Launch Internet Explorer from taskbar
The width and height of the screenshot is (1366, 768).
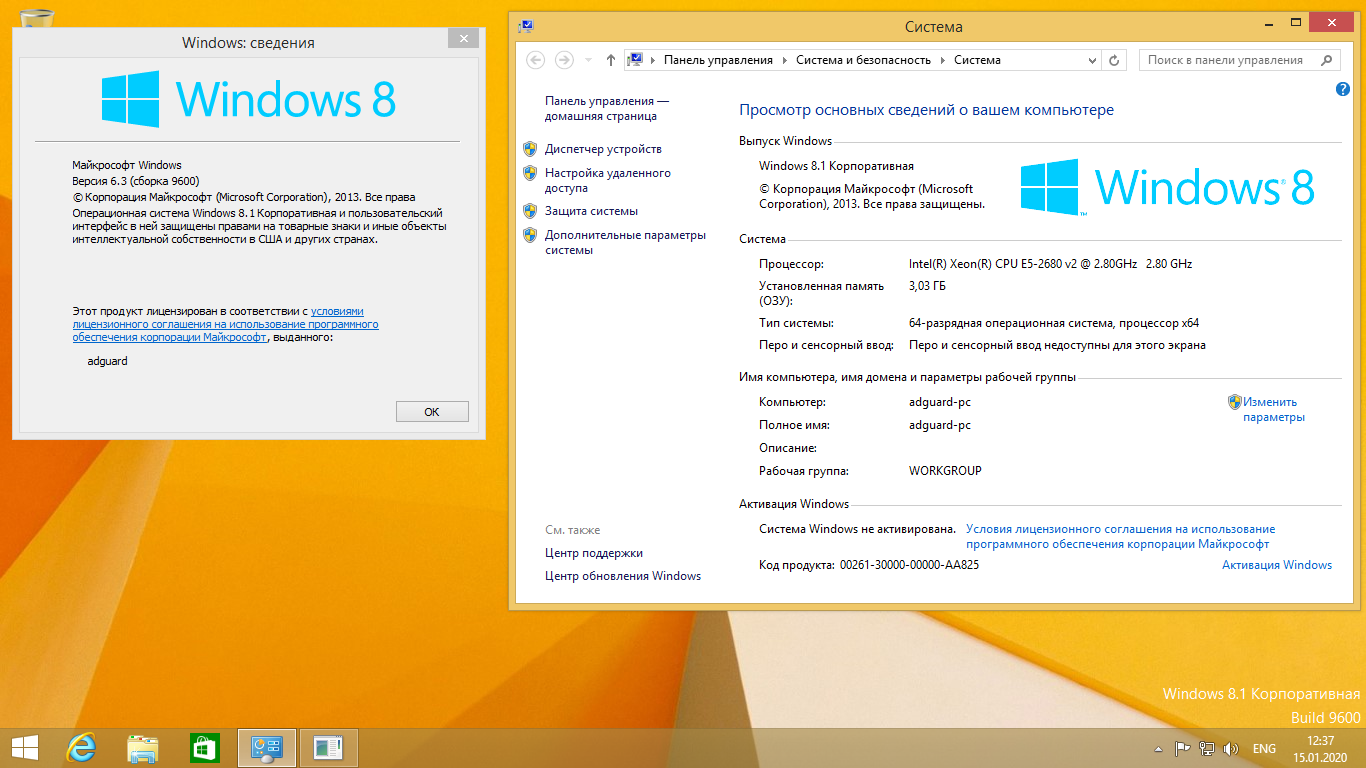tap(80, 748)
